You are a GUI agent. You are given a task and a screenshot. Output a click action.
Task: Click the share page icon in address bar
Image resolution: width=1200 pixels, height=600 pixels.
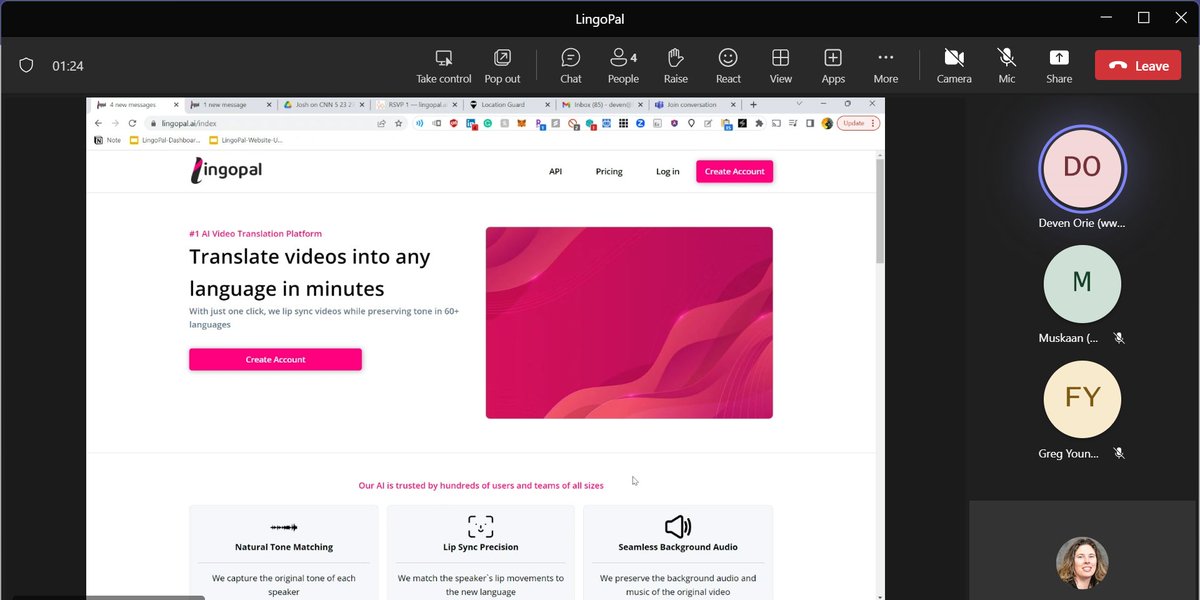tap(381, 123)
